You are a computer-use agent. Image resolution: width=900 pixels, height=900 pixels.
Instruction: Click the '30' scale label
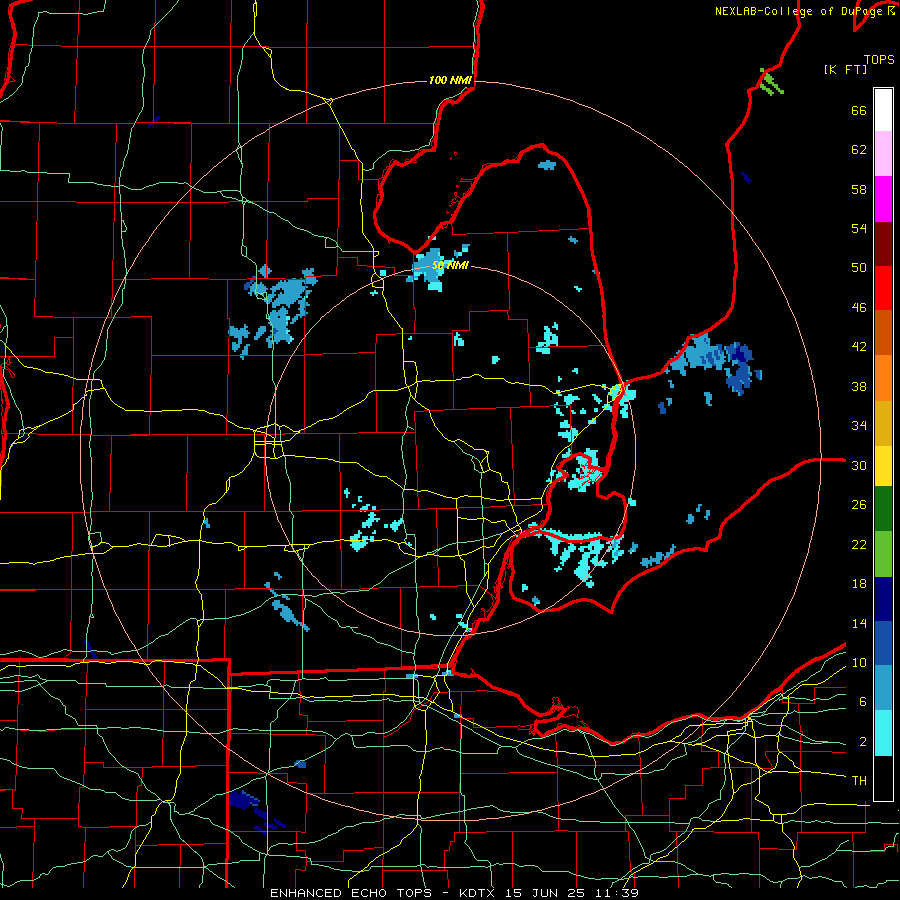pos(859,465)
